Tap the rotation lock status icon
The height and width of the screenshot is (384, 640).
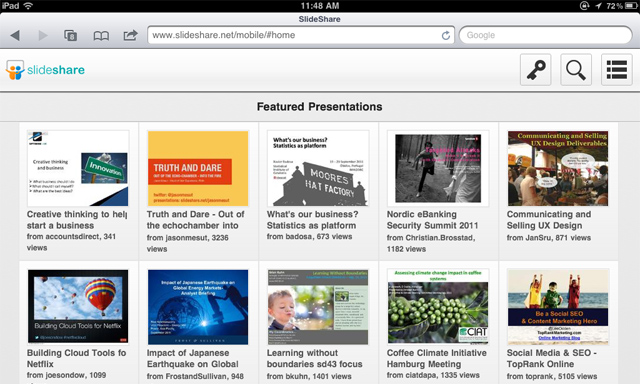point(584,6)
